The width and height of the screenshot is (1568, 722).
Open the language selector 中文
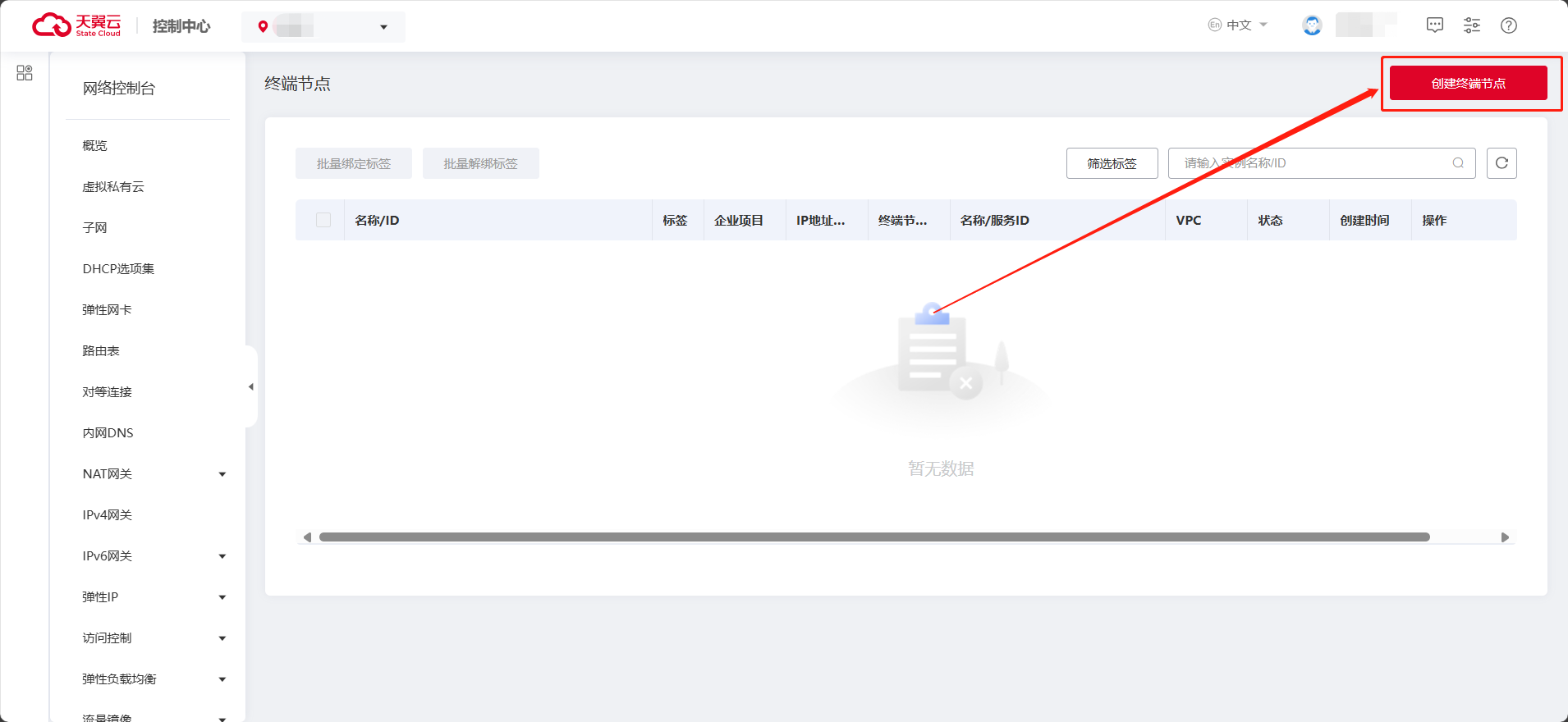[x=1238, y=25]
